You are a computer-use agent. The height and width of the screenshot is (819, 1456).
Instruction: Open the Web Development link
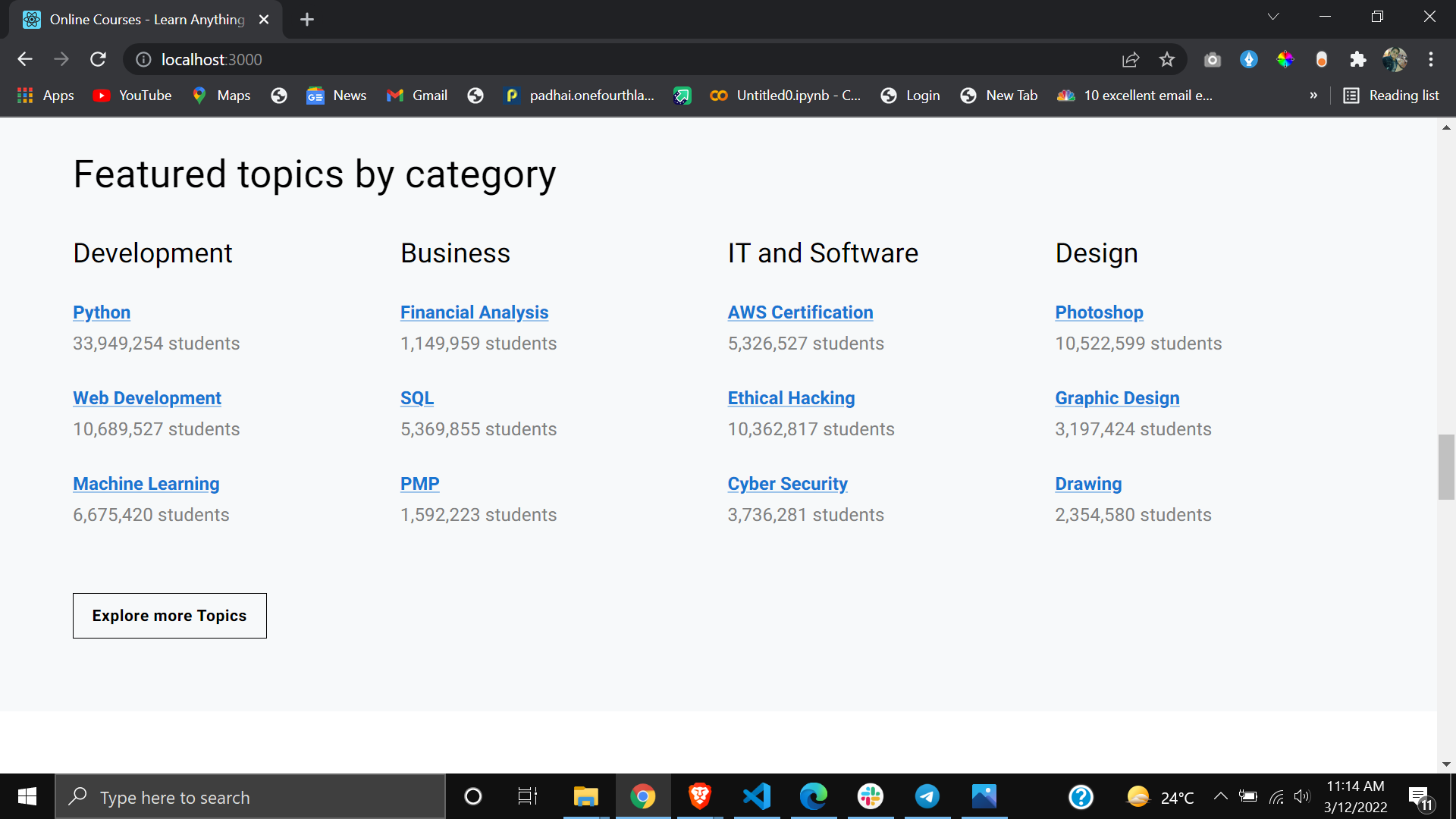(x=146, y=397)
